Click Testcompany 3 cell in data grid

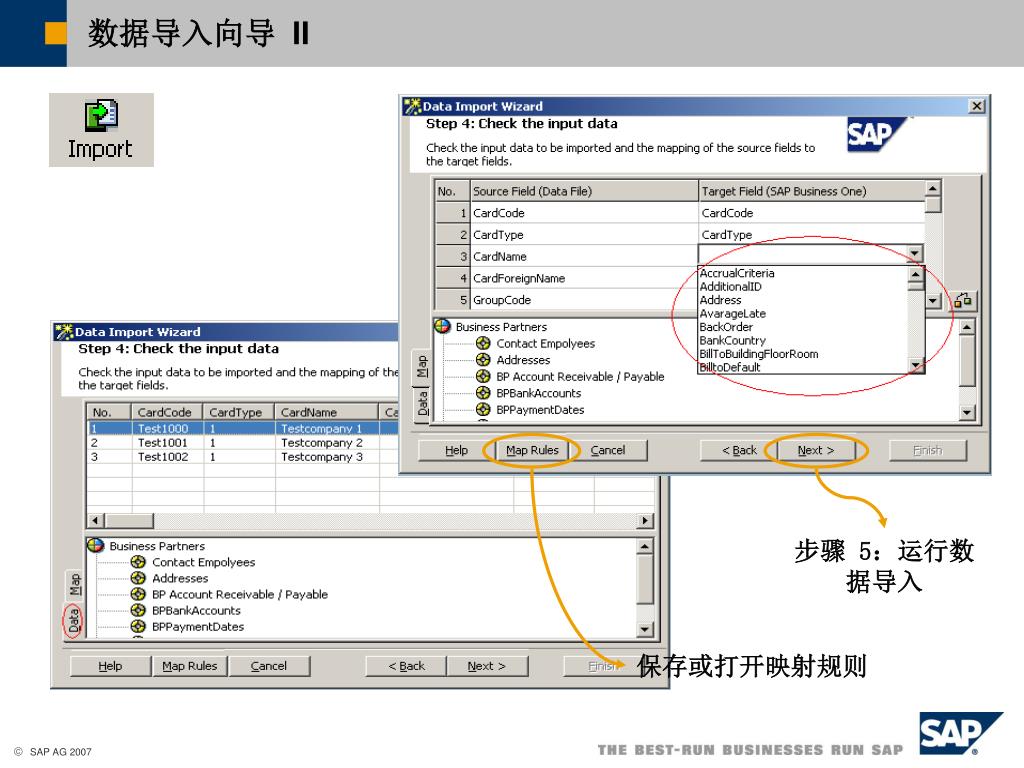pyautogui.click(x=327, y=457)
